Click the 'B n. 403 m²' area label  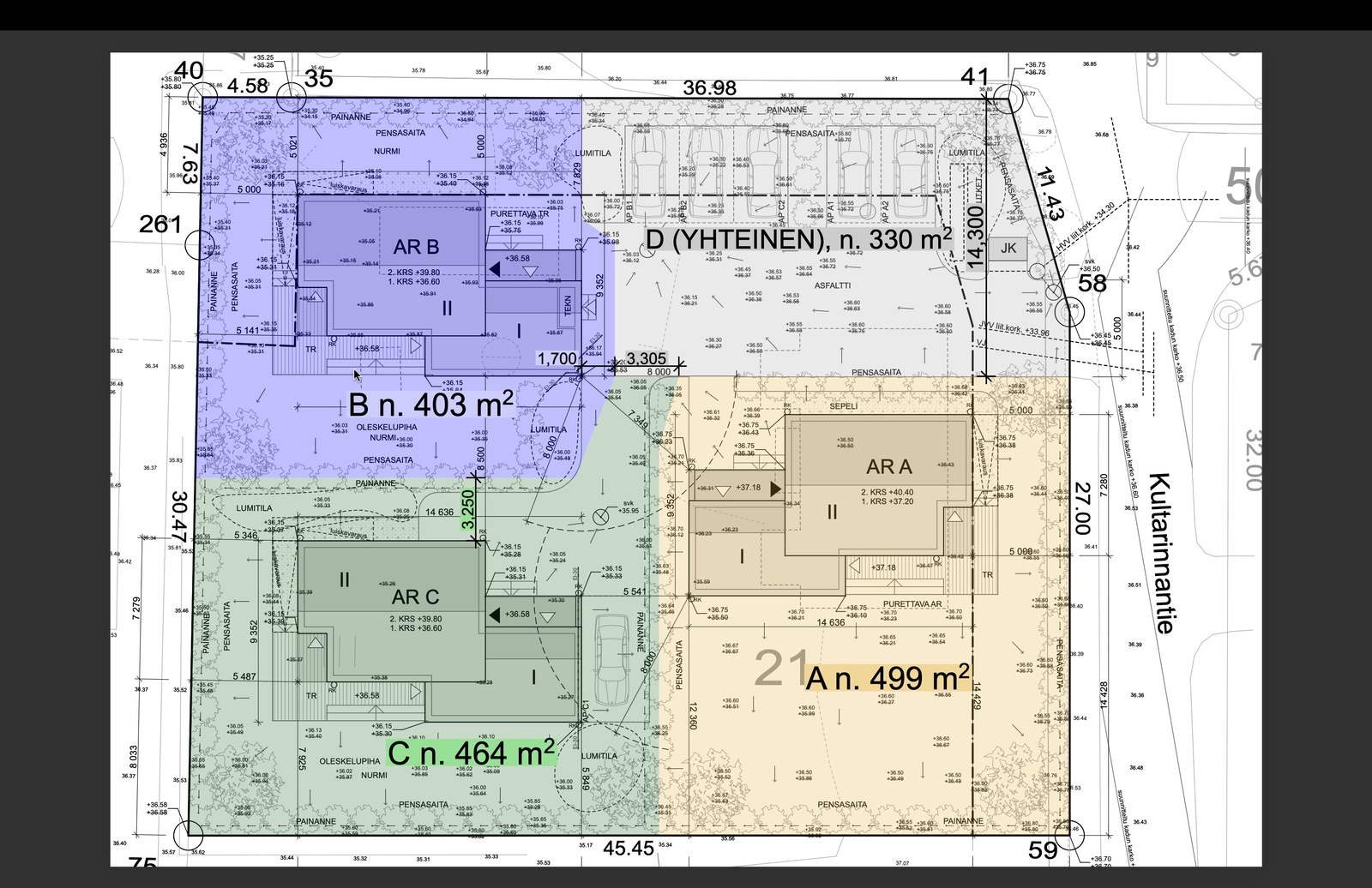click(x=430, y=405)
